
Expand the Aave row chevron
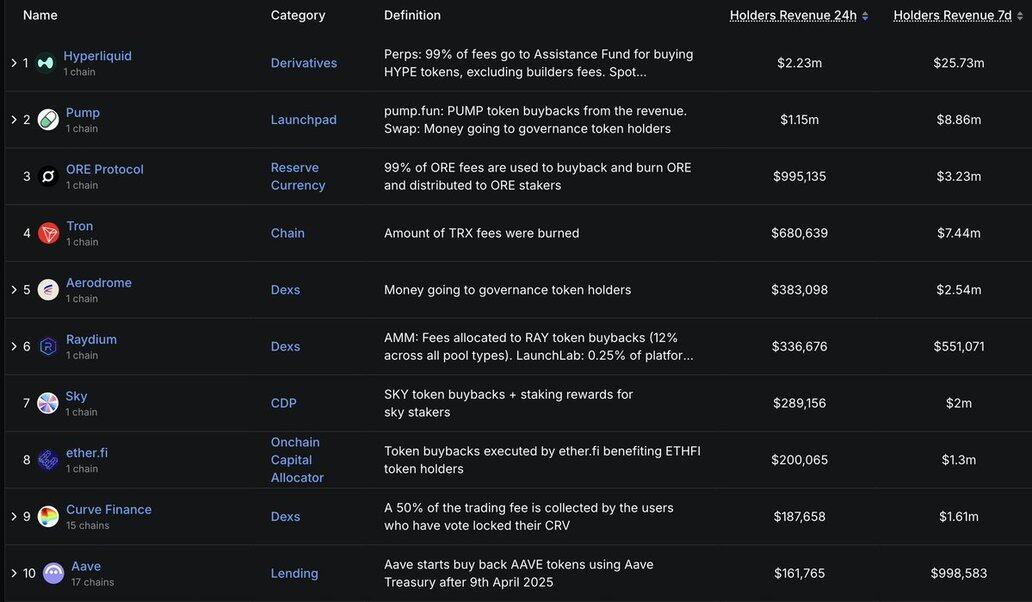click(14, 574)
